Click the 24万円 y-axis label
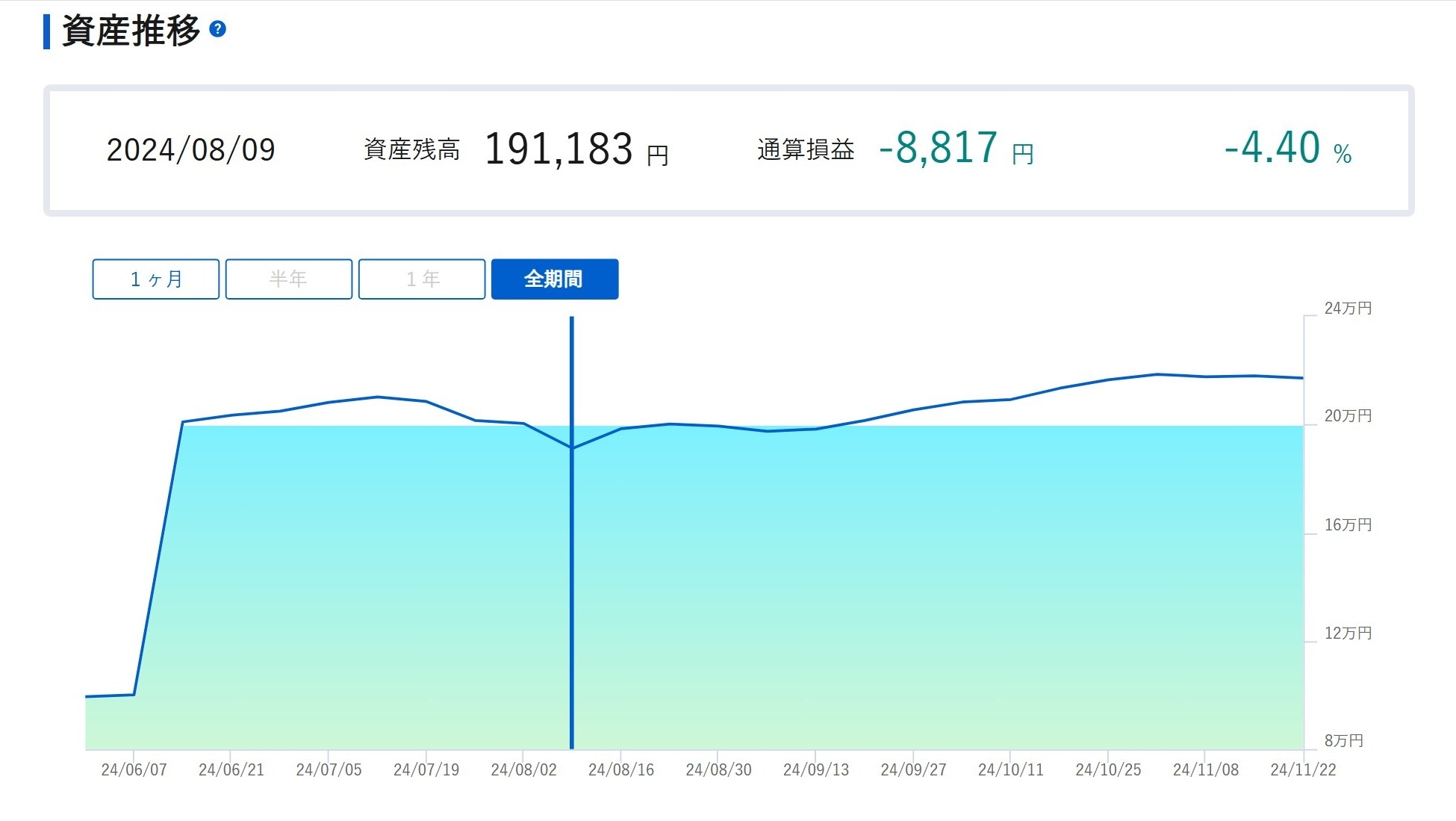 tap(1347, 309)
